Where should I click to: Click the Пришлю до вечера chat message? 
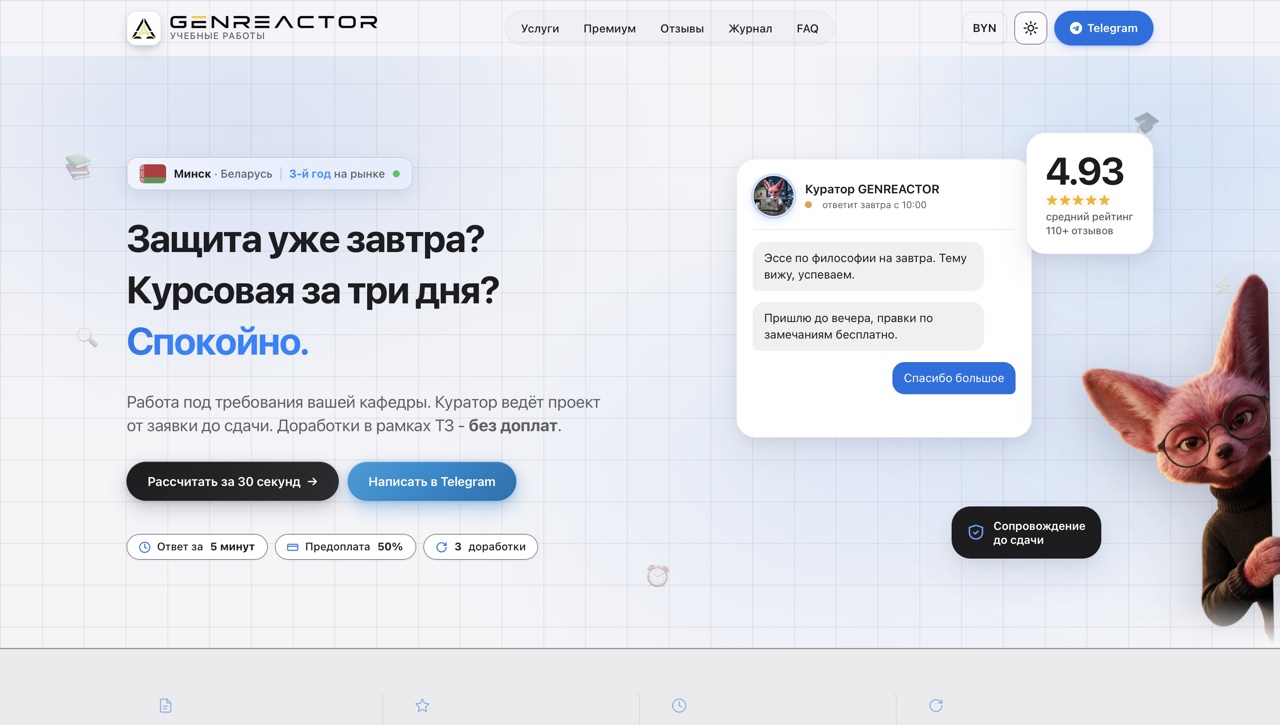pyautogui.click(x=868, y=326)
